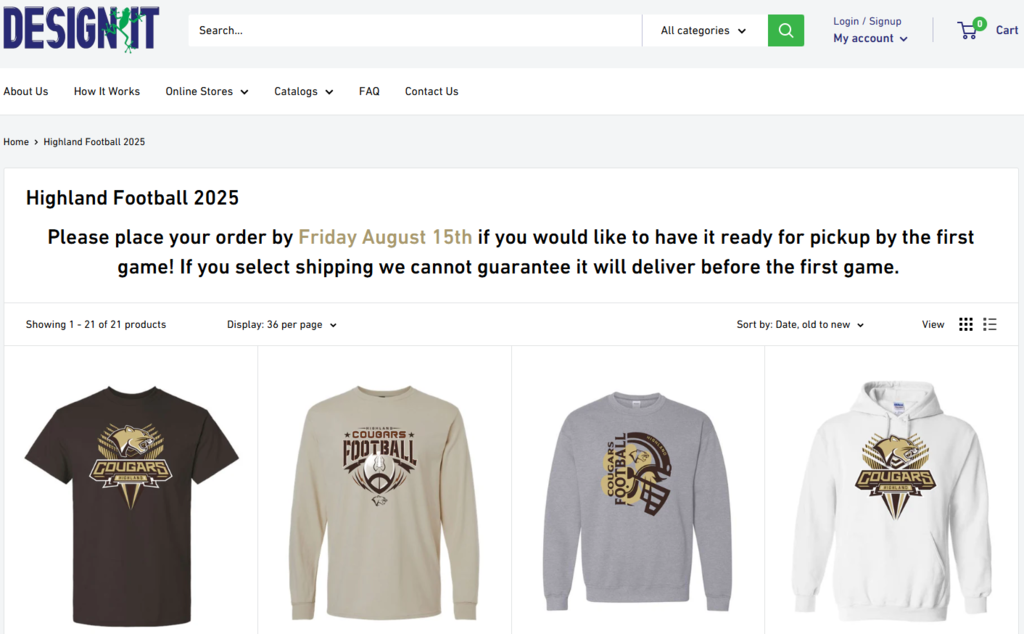This screenshot has width=1024, height=634.
Task: Click the FAQ link
Action: pos(369,91)
